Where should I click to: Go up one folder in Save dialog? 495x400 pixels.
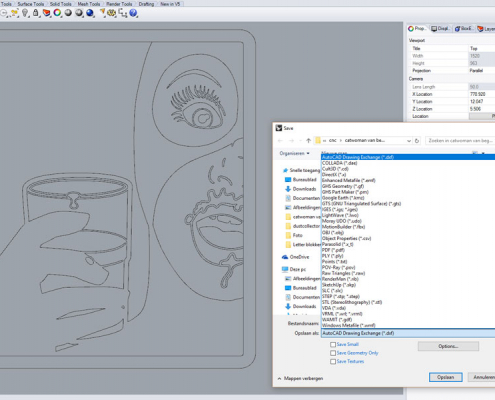click(x=308, y=141)
